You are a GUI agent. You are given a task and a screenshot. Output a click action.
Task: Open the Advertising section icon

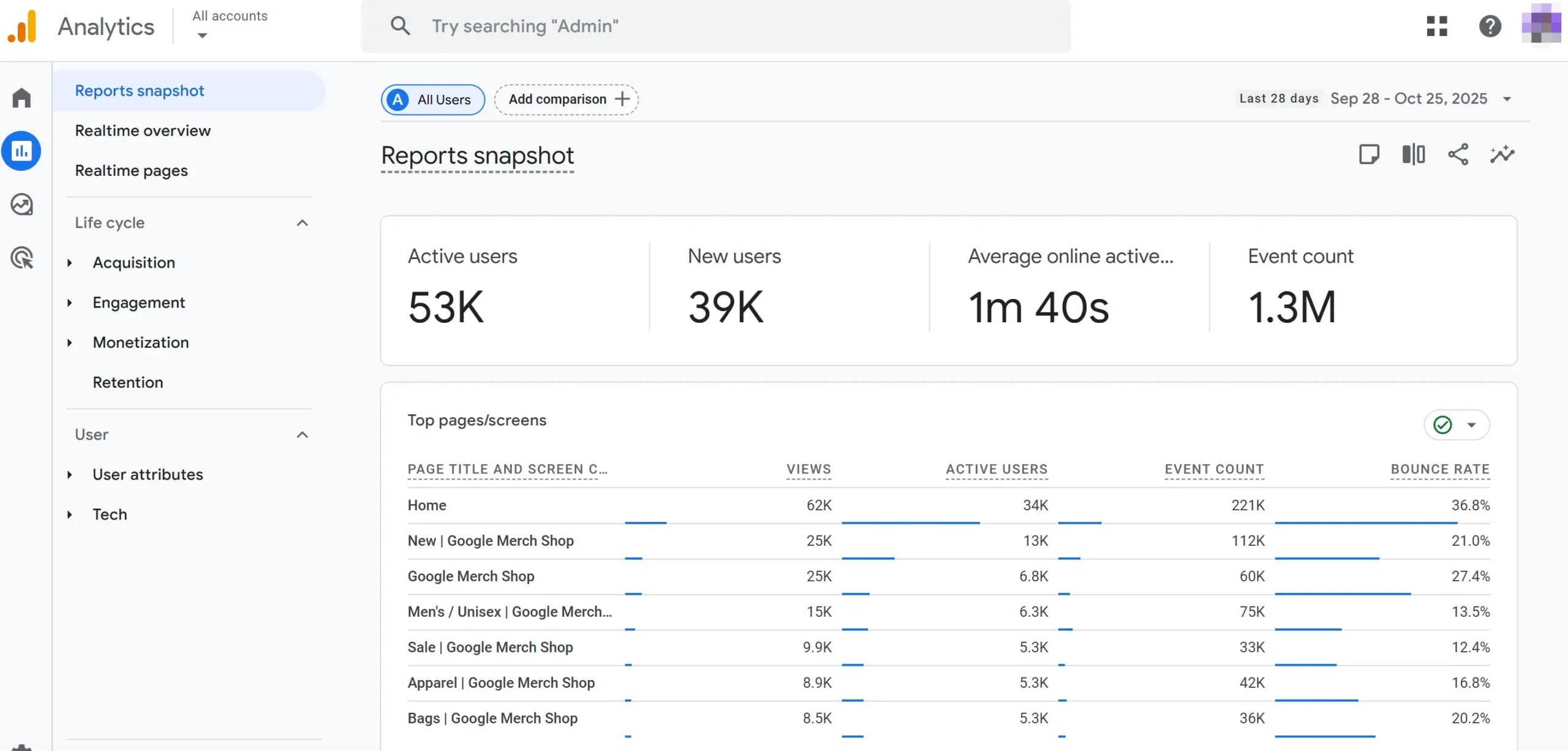(21, 258)
